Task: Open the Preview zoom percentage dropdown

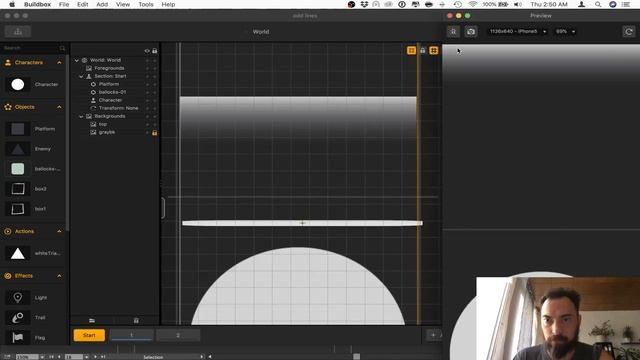Action: point(565,31)
